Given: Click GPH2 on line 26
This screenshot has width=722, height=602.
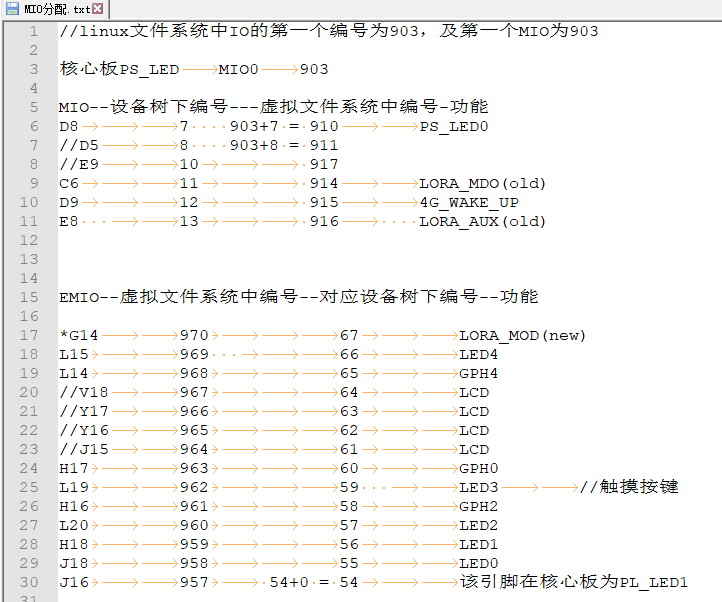Looking at the screenshot, I should point(478,507).
